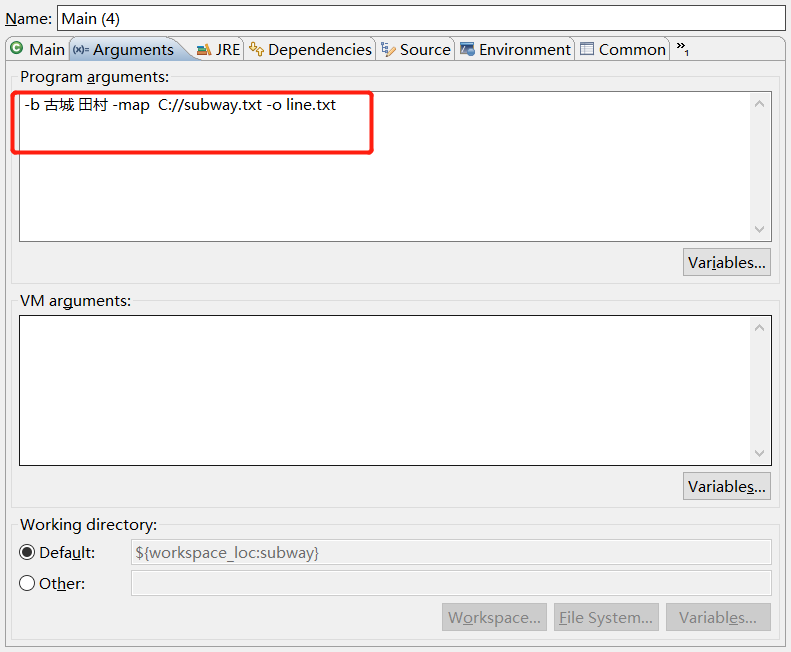The width and height of the screenshot is (791, 652).
Task: Click the VM arguments scroll up arrow
Action: click(x=760, y=328)
